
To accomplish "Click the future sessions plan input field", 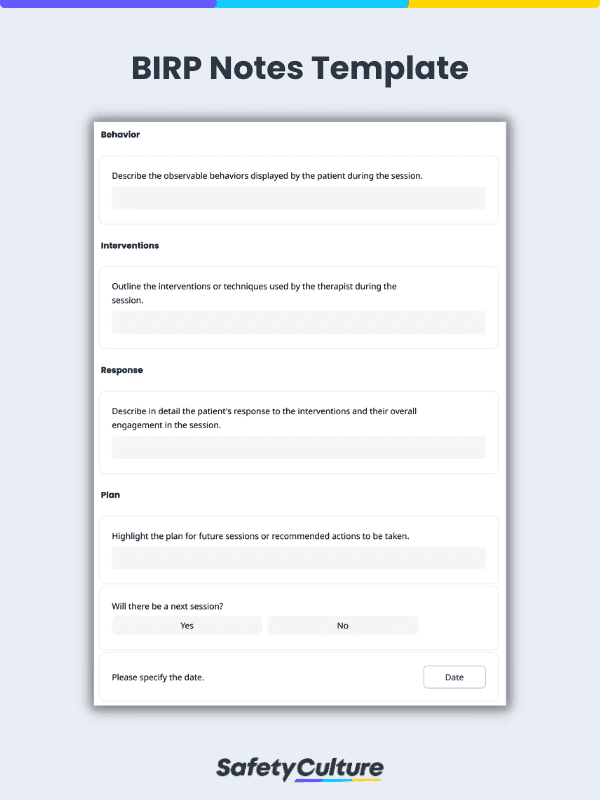I will tap(298, 558).
